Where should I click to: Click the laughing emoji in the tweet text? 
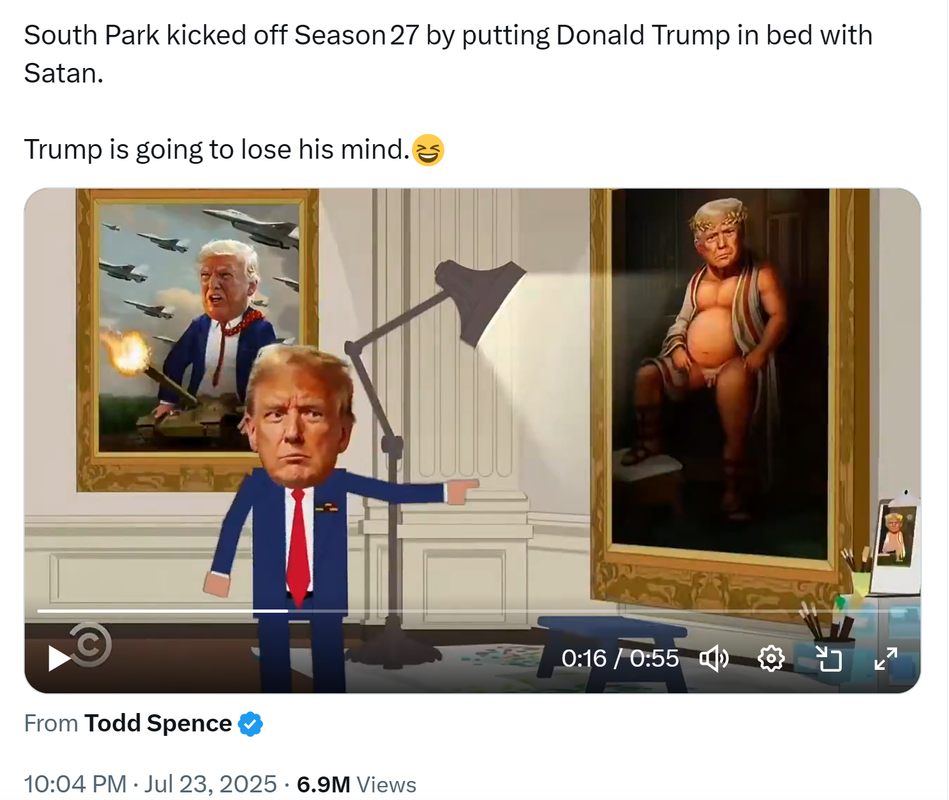[x=428, y=149]
